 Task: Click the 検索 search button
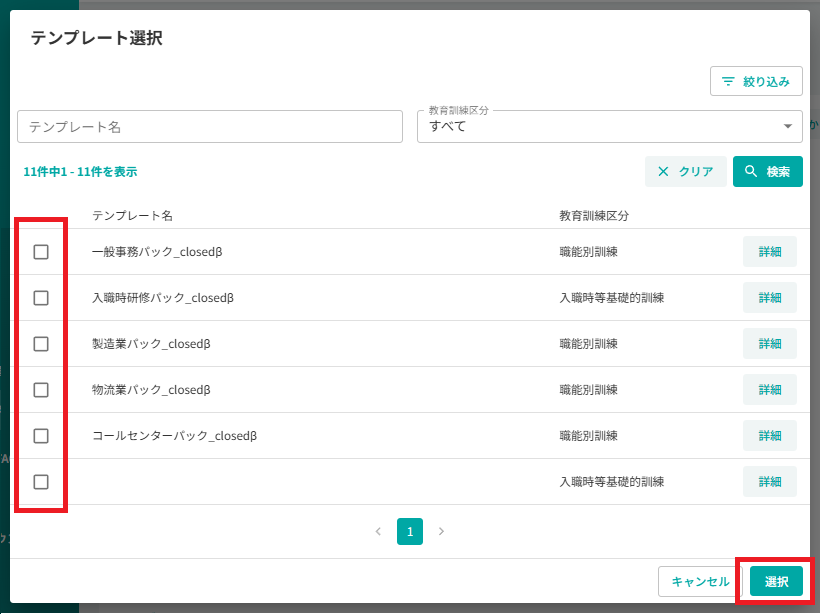point(767,172)
